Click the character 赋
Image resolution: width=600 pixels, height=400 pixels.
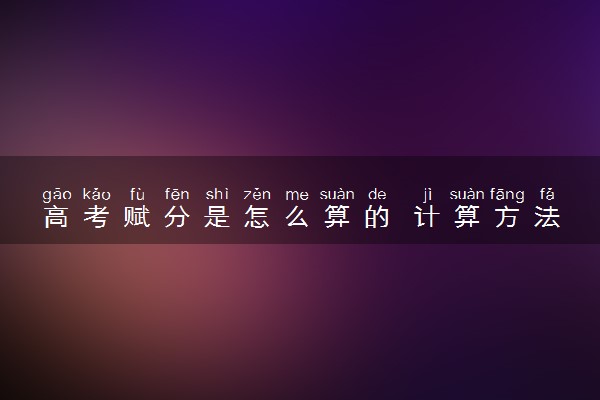(137, 217)
